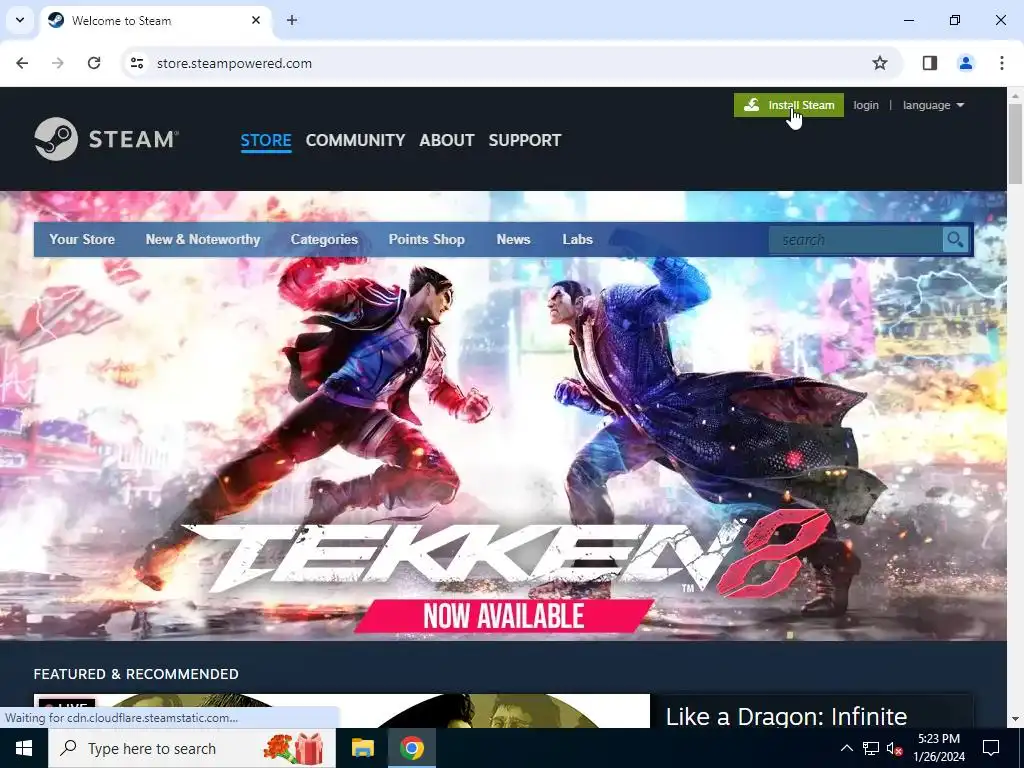Click the address bar URL

point(234,63)
